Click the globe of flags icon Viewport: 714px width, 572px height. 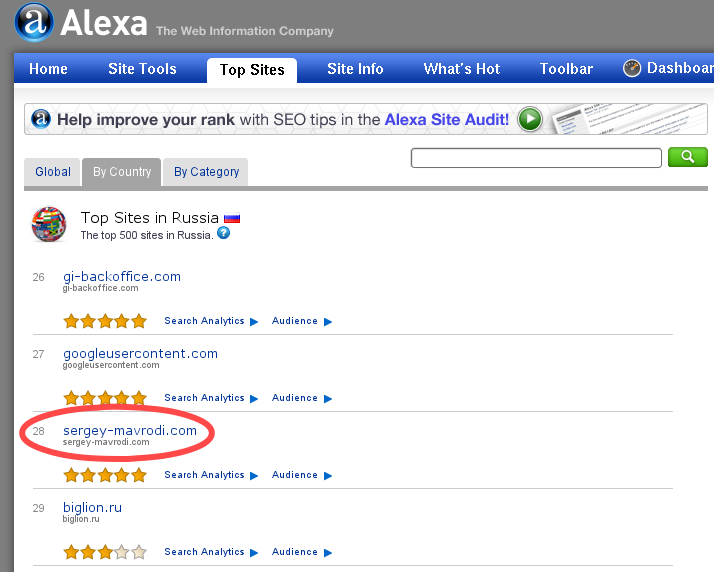click(x=49, y=224)
